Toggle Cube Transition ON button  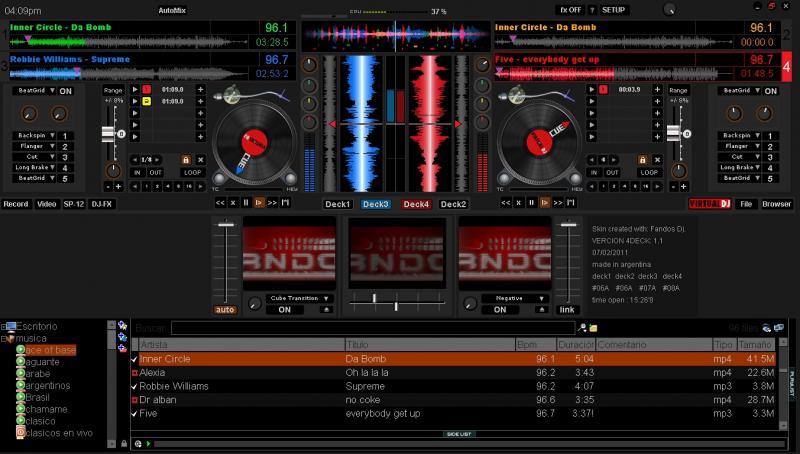[x=284, y=310]
